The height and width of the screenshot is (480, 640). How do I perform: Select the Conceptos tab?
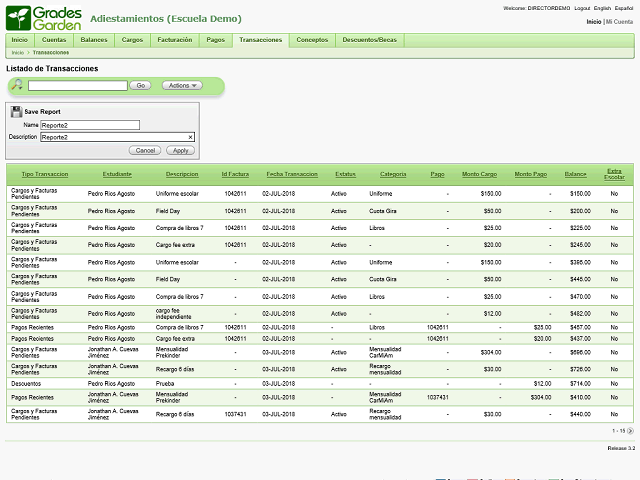point(312,40)
